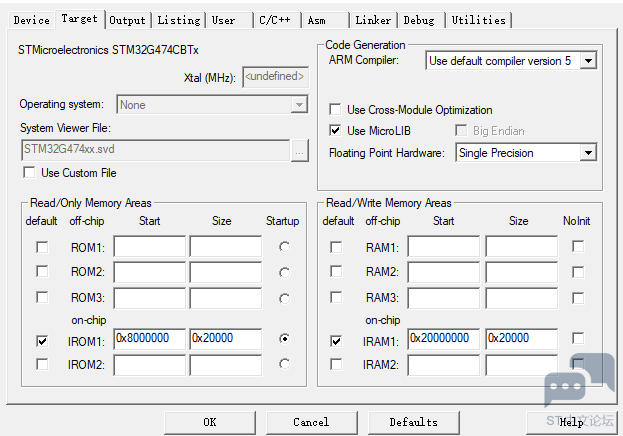Edit the IROM1 Size field
The width and height of the screenshot is (623, 436).
coord(226,339)
